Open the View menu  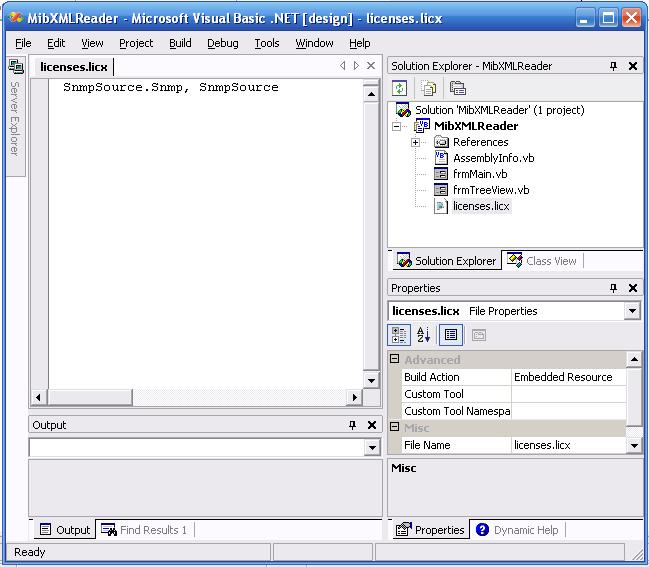coord(92,43)
